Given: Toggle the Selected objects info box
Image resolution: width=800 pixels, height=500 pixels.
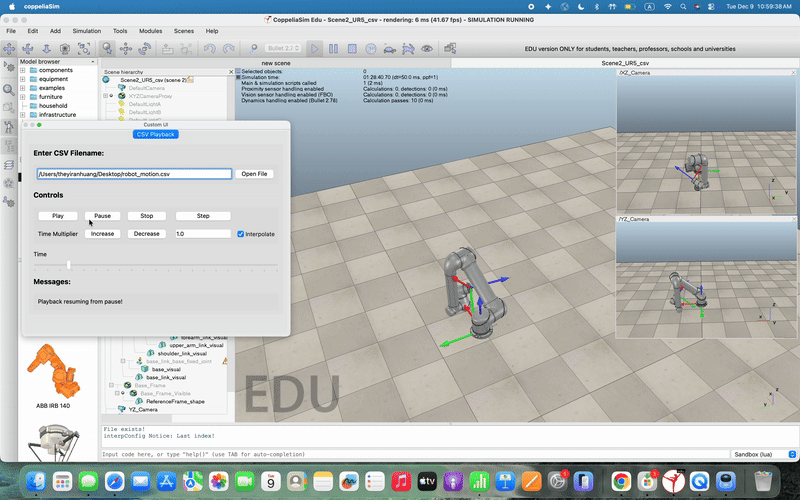Looking at the screenshot, I should click(238, 71).
